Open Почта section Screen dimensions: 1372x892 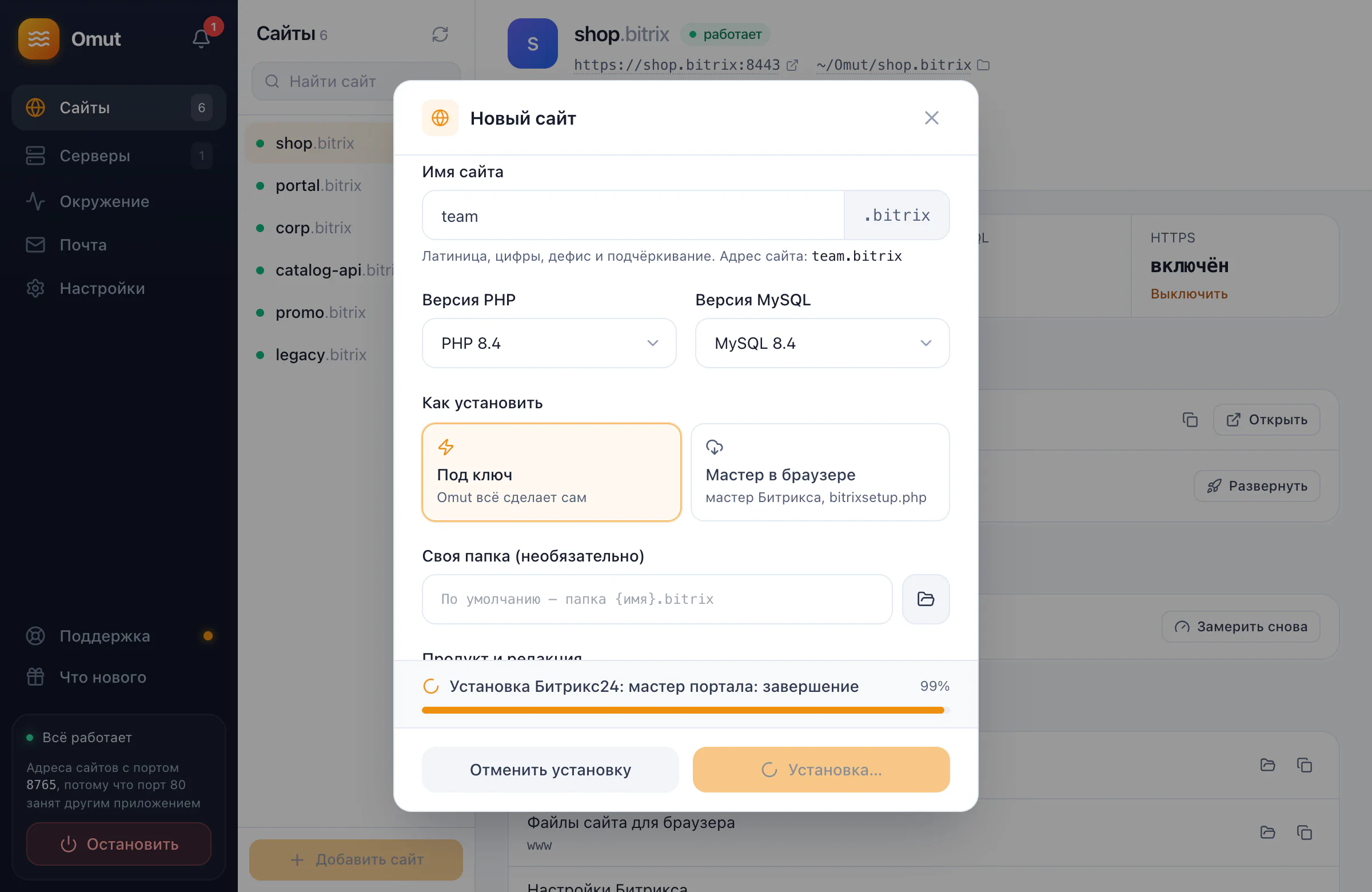(x=119, y=245)
